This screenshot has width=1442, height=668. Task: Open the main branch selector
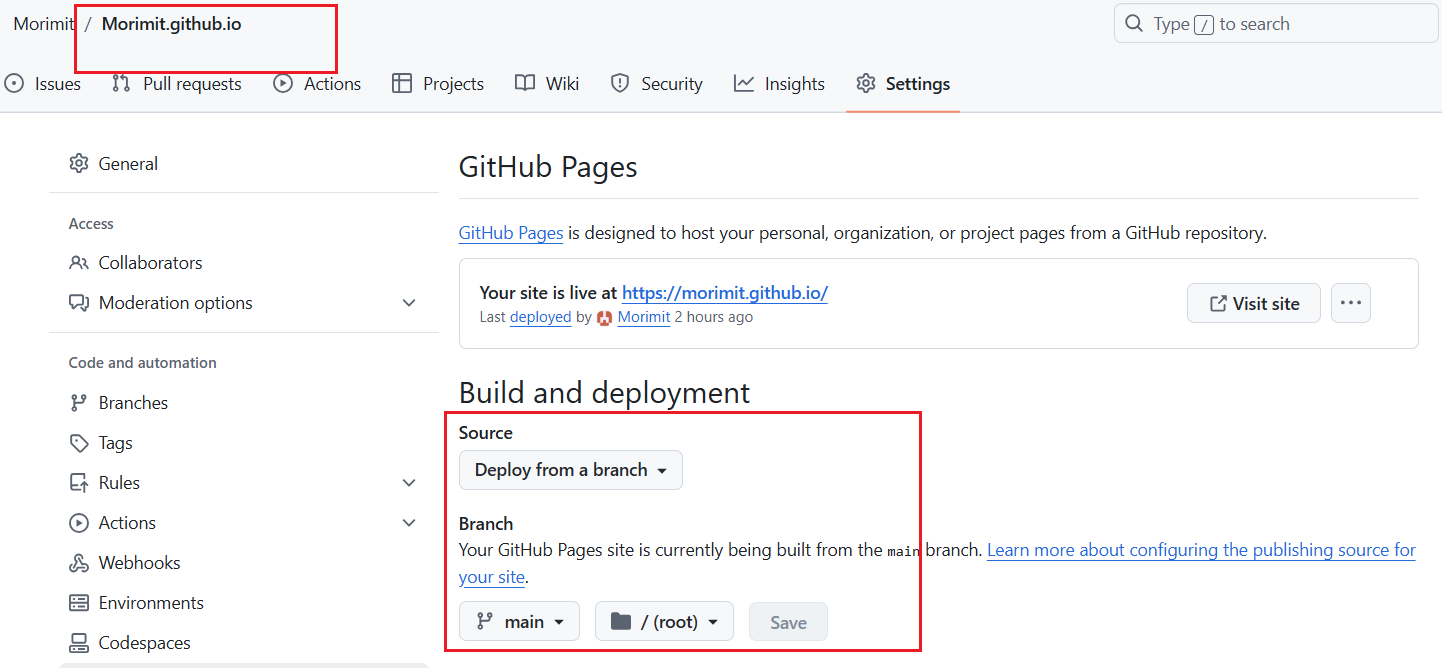(x=519, y=621)
